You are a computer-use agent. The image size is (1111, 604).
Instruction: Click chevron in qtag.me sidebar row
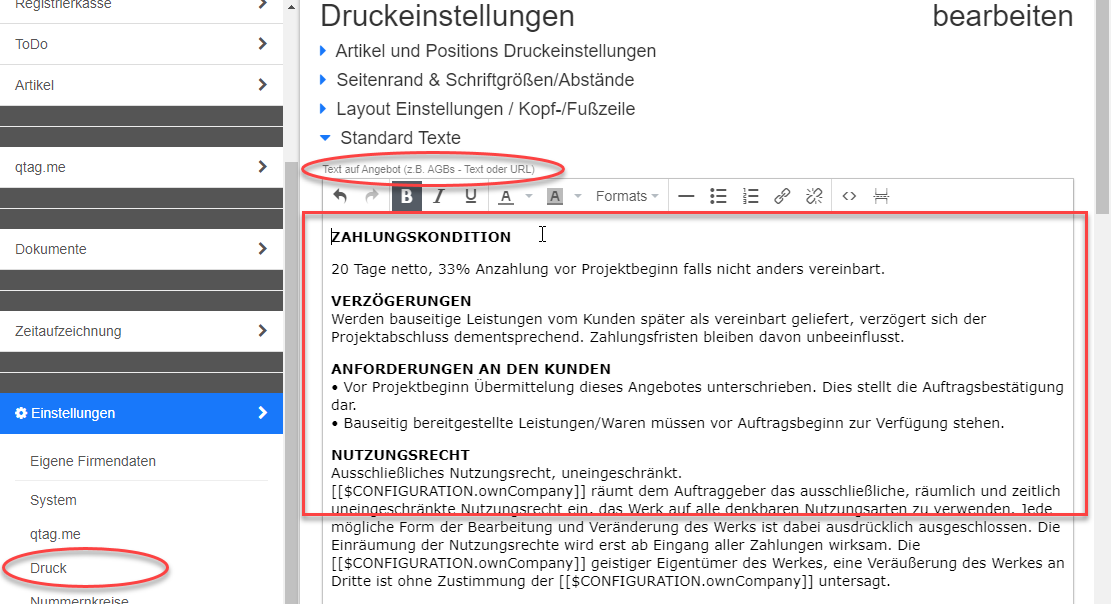tap(262, 167)
